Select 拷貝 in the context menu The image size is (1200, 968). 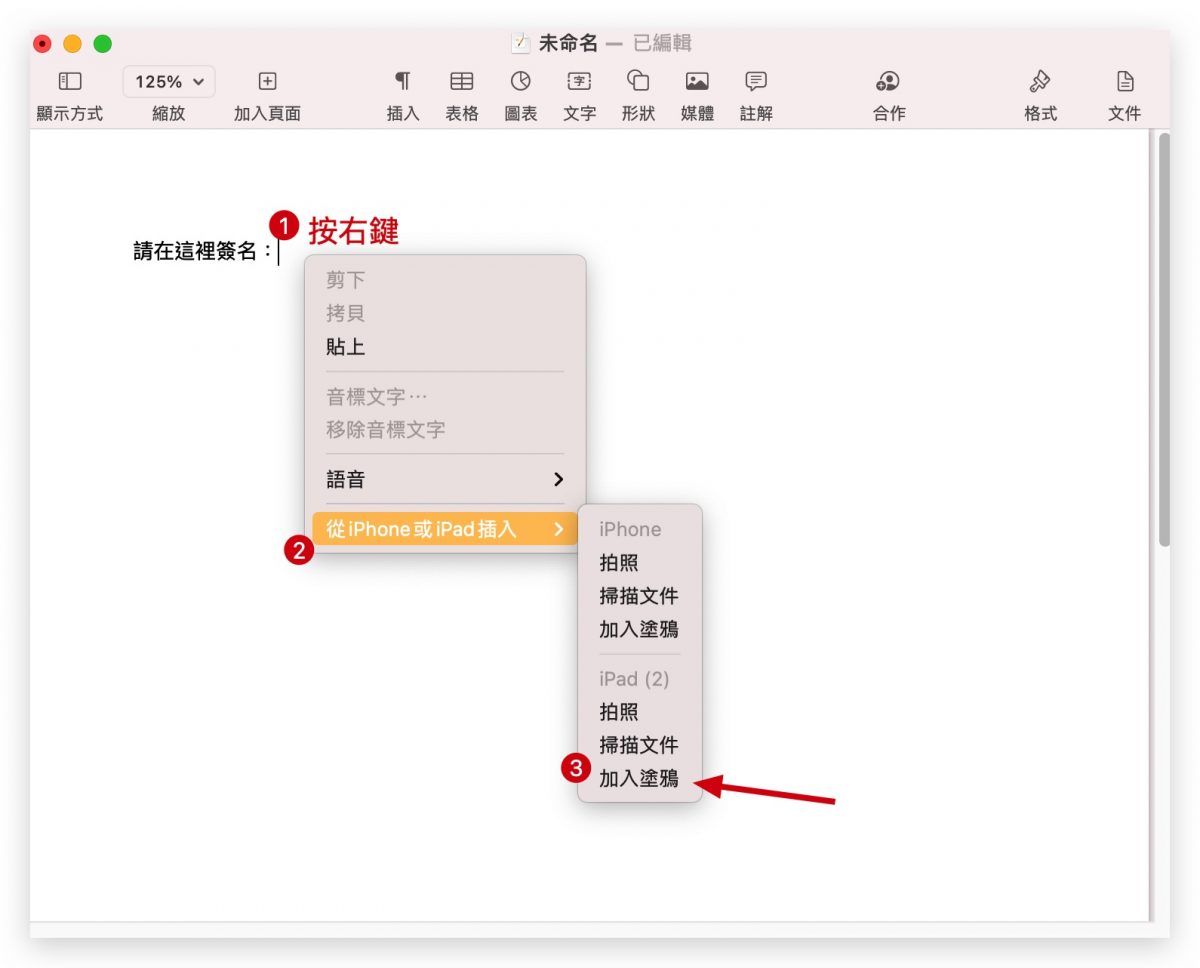[445, 313]
